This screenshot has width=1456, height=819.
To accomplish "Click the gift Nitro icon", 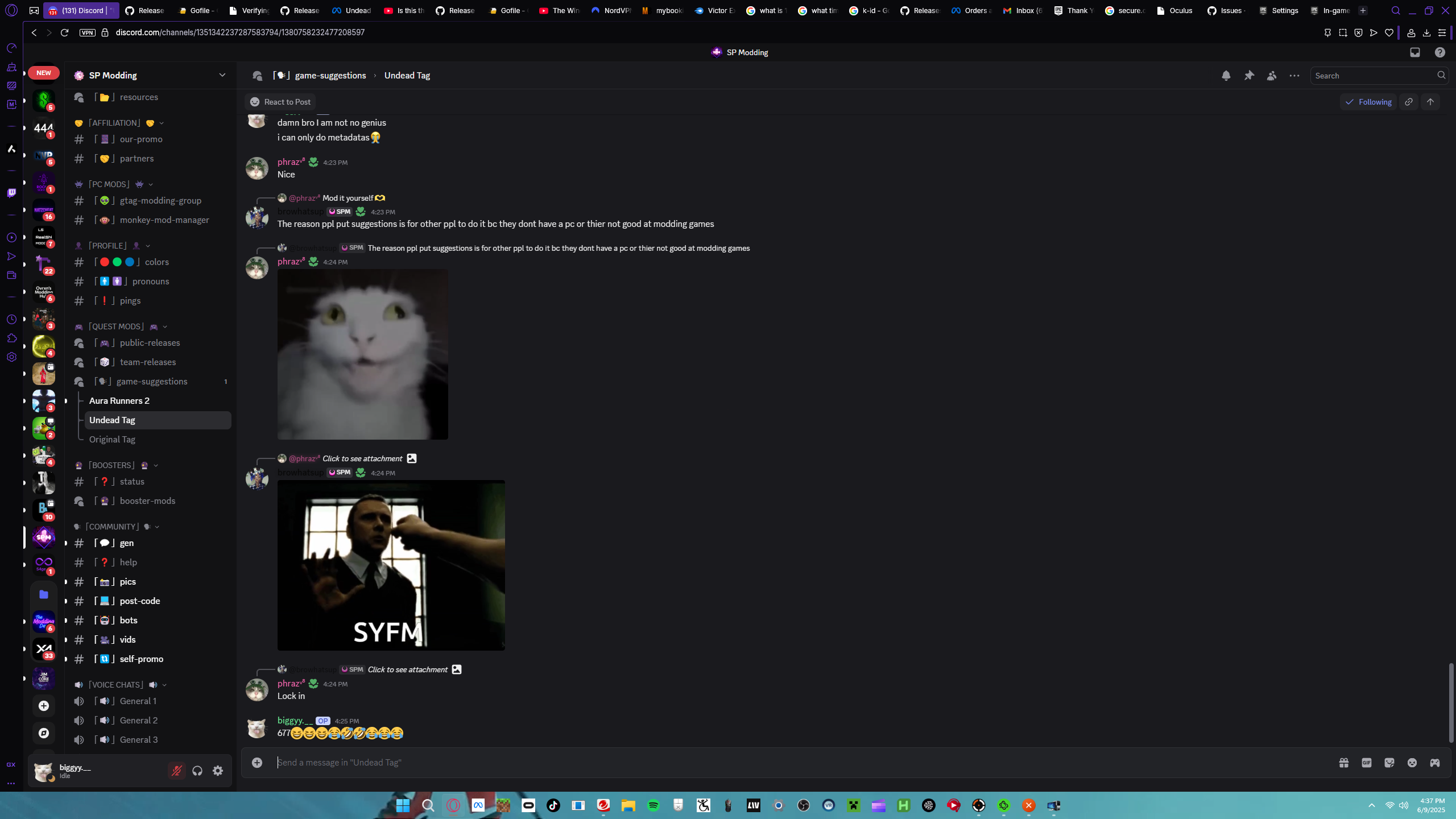I will 1344,763.
